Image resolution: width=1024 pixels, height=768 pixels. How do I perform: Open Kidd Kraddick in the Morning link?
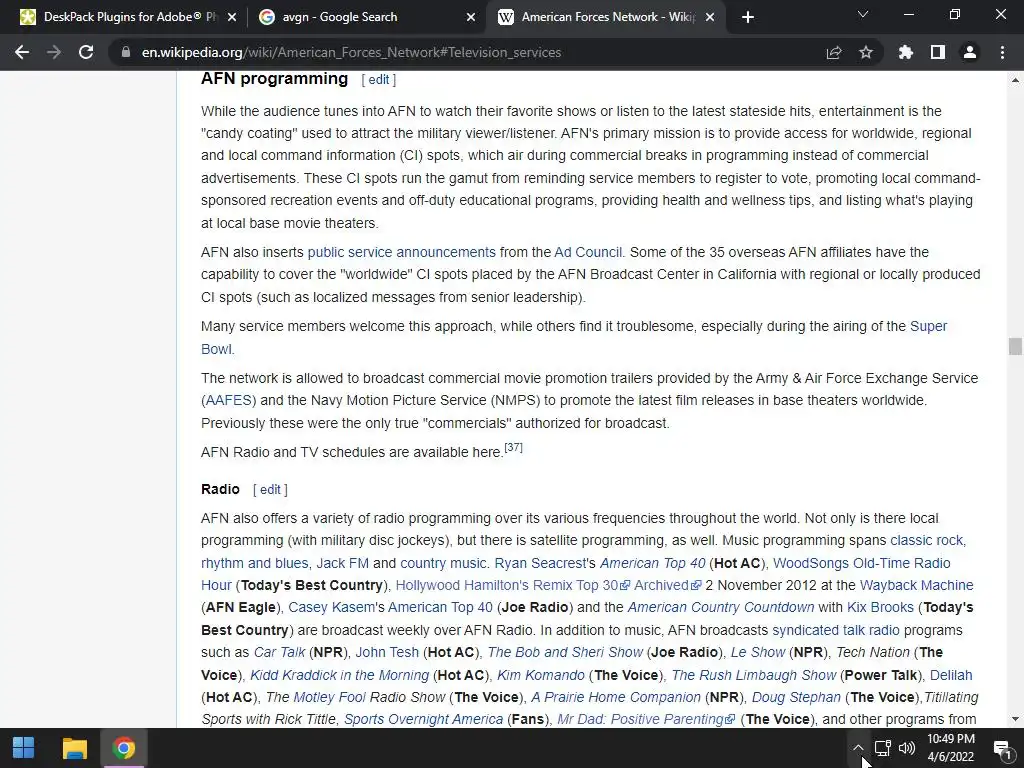340,675
